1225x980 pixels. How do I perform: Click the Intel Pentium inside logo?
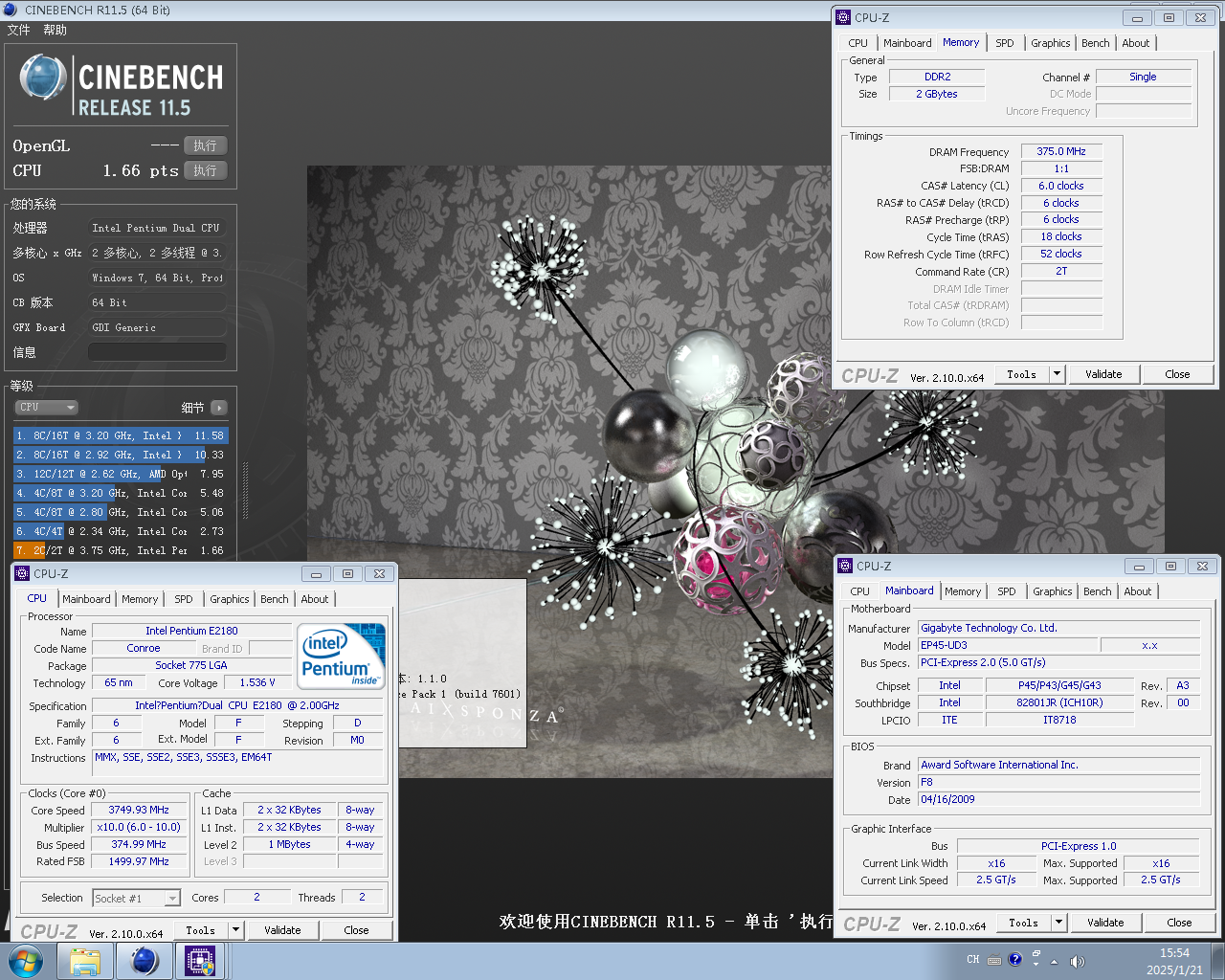[x=342, y=656]
